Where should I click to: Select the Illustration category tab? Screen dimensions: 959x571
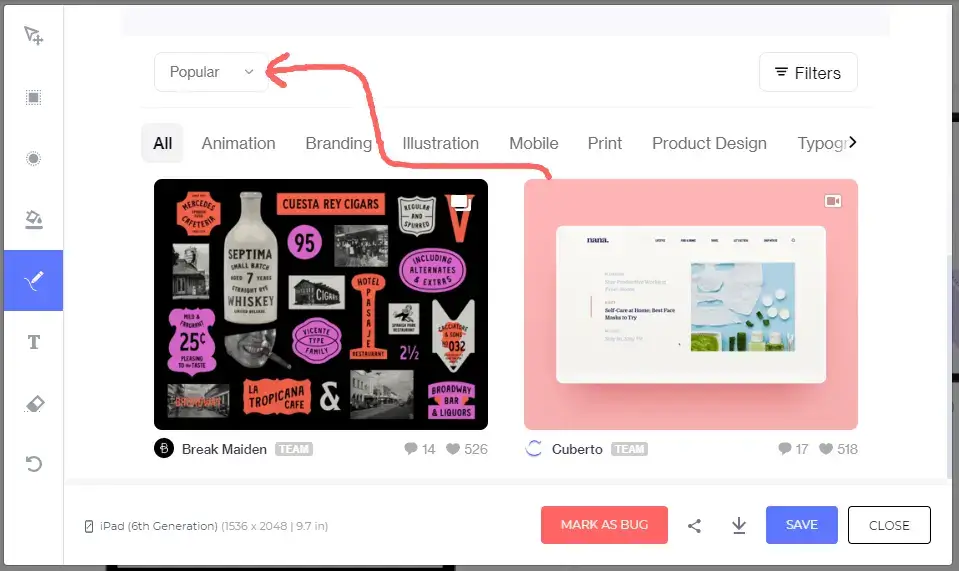tap(440, 143)
